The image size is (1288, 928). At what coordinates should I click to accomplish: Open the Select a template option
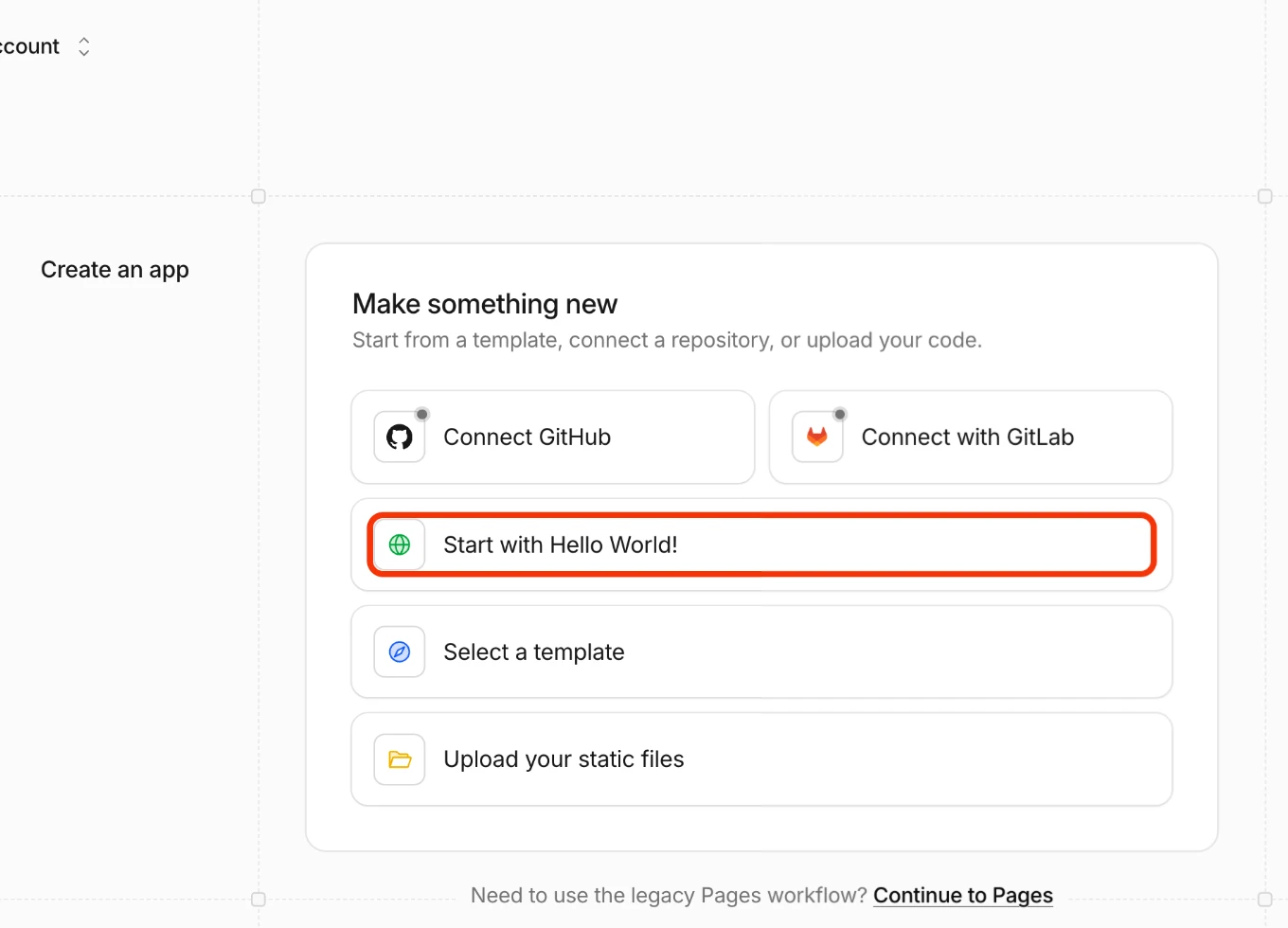[761, 651]
